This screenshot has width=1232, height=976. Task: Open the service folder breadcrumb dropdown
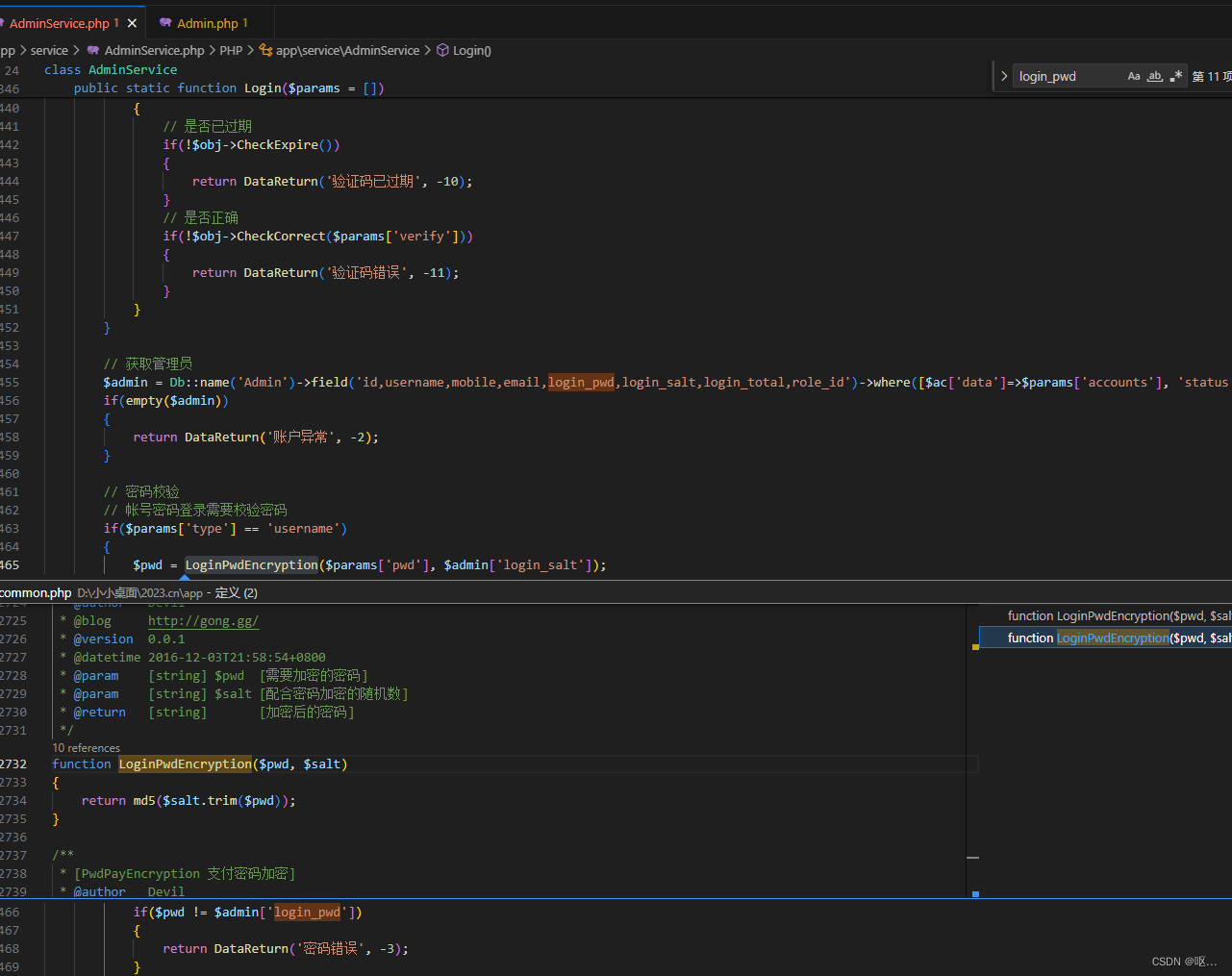pyautogui.click(x=49, y=50)
